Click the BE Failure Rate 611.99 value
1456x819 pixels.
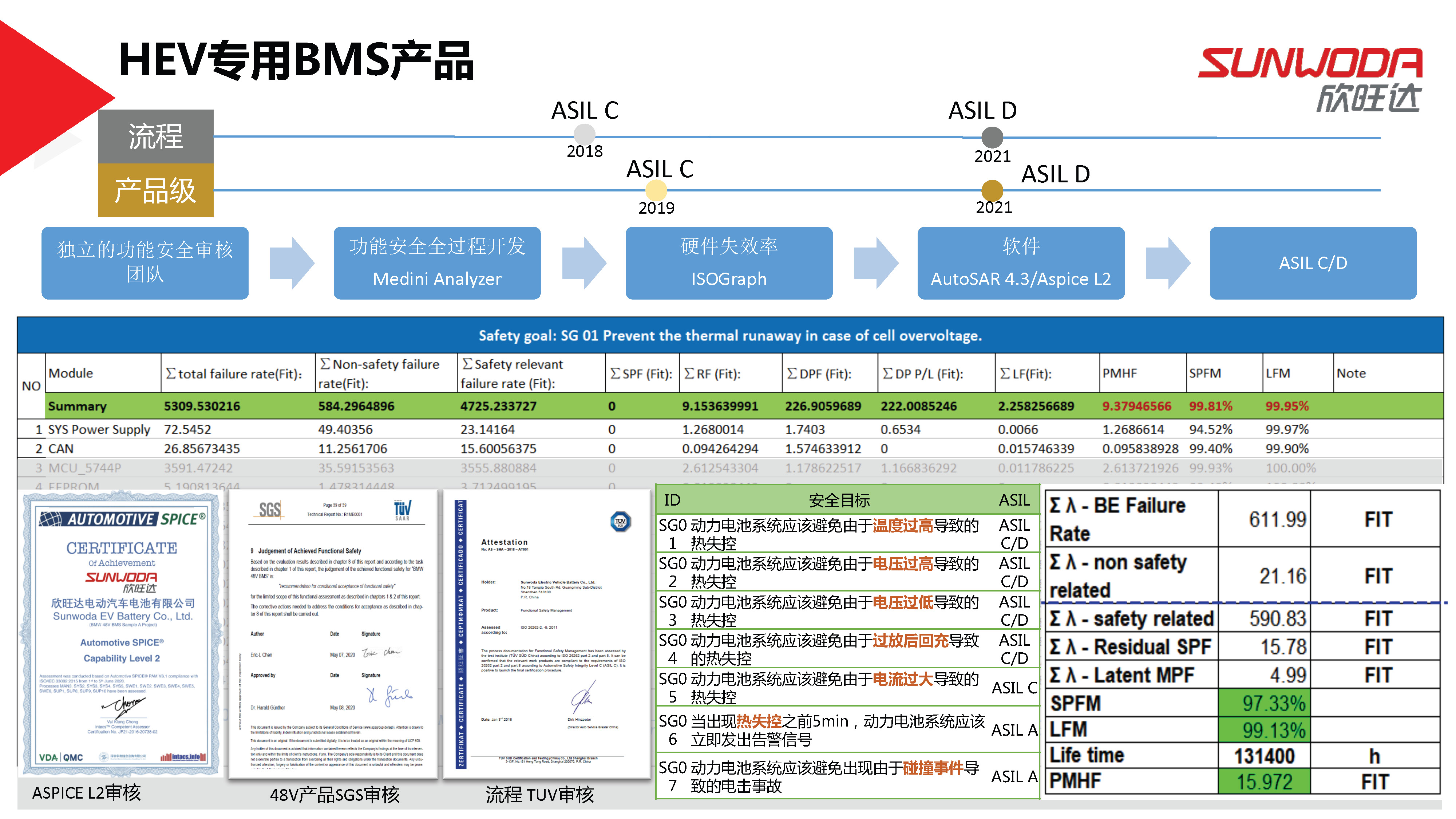click(1277, 519)
